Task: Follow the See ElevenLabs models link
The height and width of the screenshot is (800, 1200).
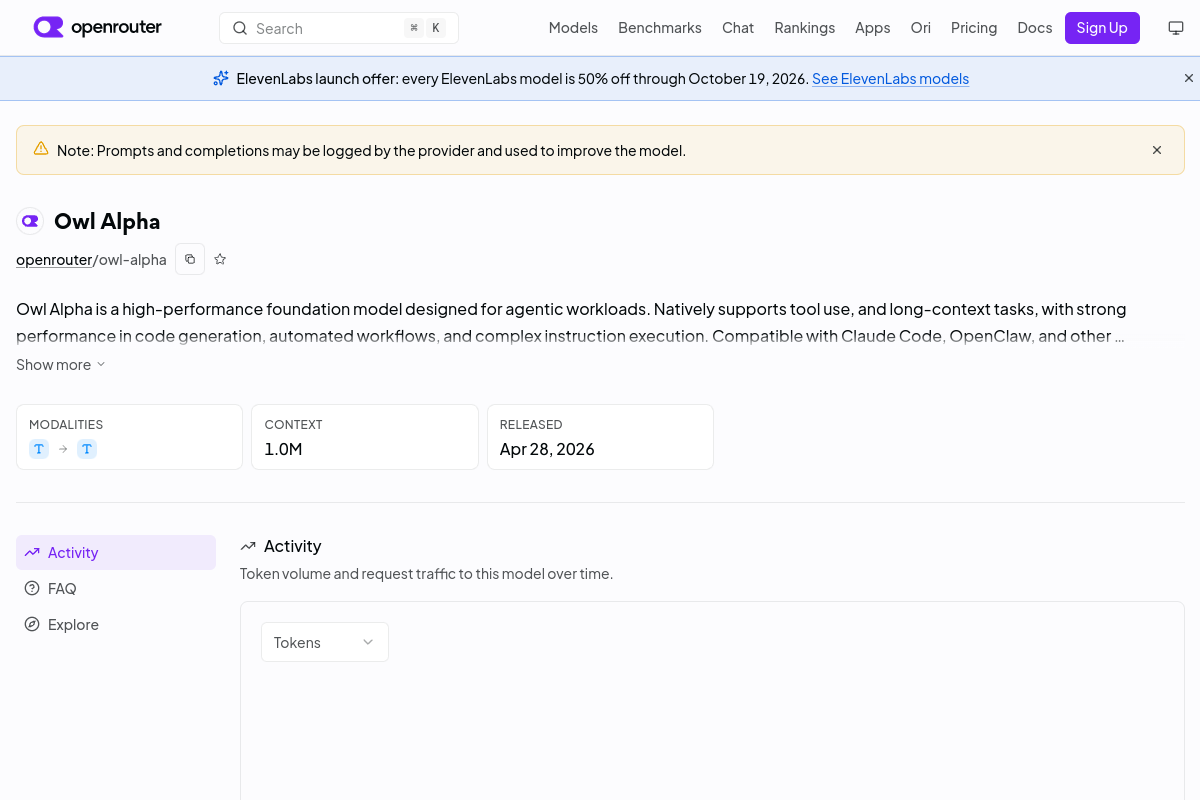Action: click(x=890, y=78)
